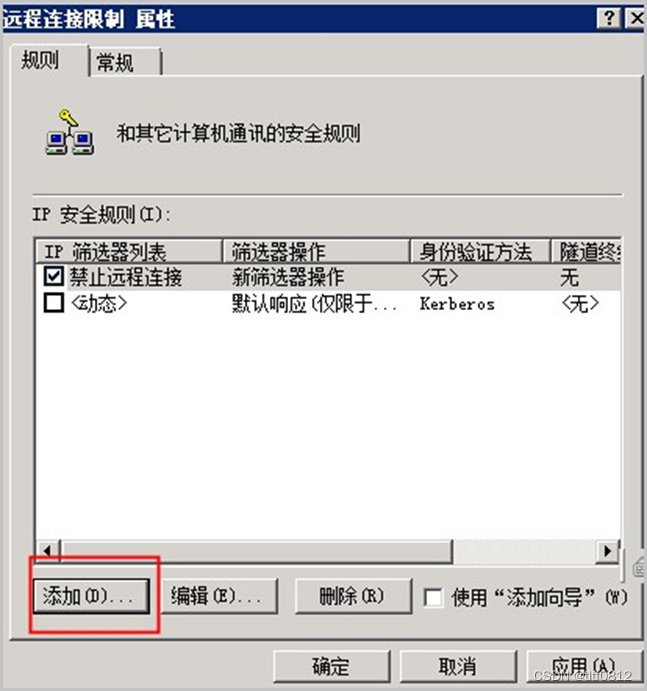Cancel with the 取消 button
The width and height of the screenshot is (647, 691).
coord(458,666)
